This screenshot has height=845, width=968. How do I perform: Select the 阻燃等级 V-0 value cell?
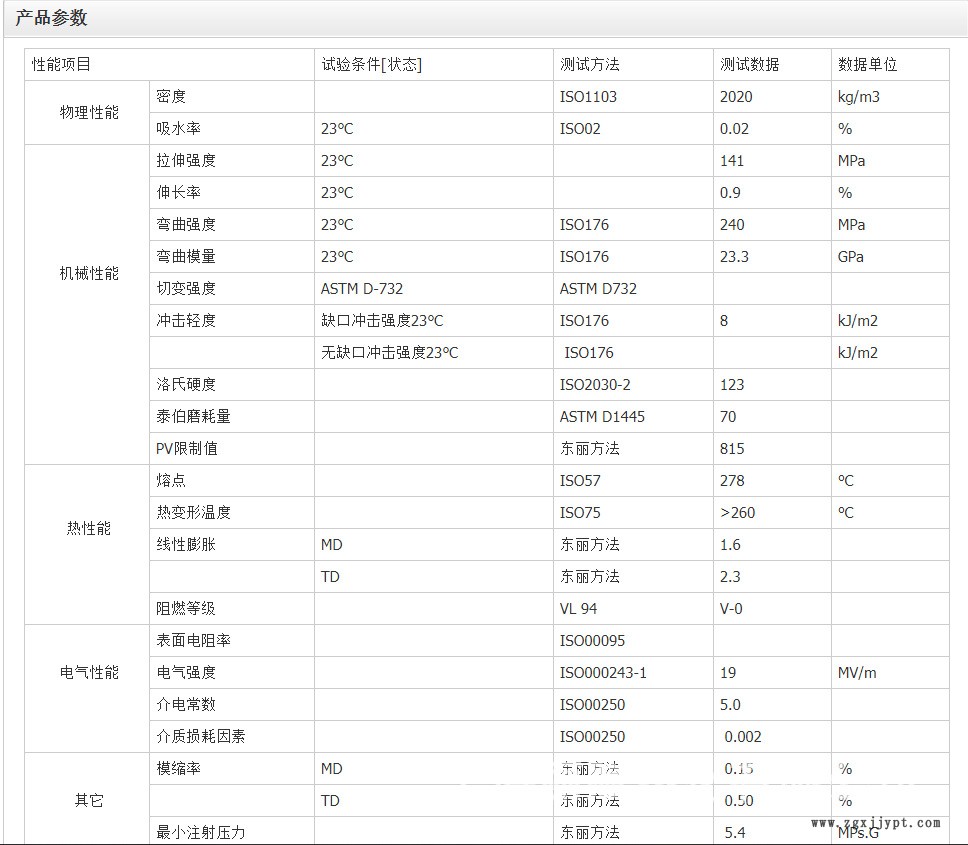(x=731, y=609)
